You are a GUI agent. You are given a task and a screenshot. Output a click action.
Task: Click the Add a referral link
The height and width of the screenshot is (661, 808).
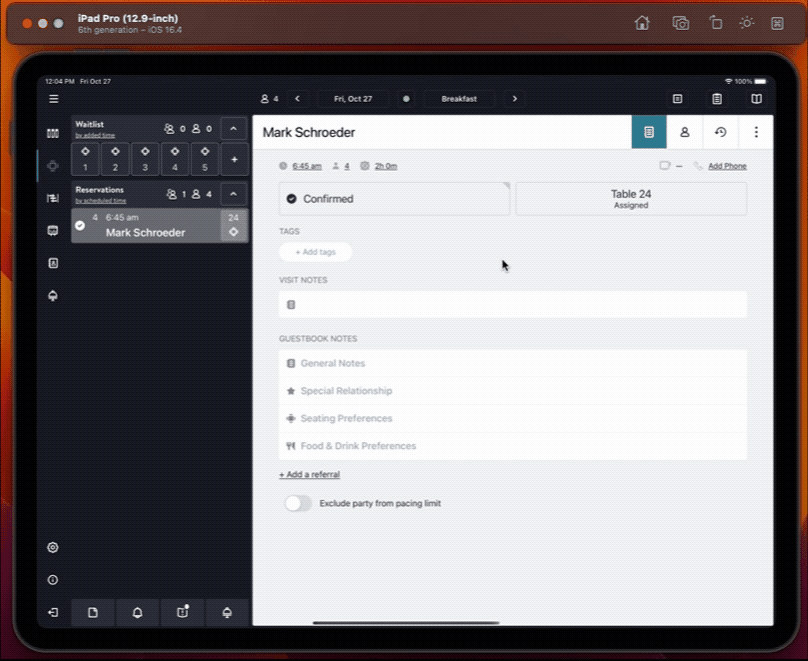[309, 474]
